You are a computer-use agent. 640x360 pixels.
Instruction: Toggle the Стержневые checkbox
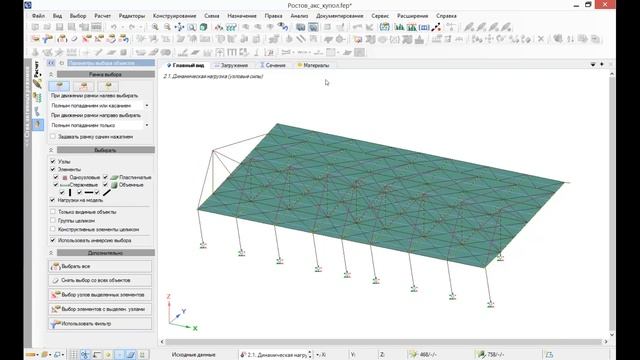pos(56,185)
